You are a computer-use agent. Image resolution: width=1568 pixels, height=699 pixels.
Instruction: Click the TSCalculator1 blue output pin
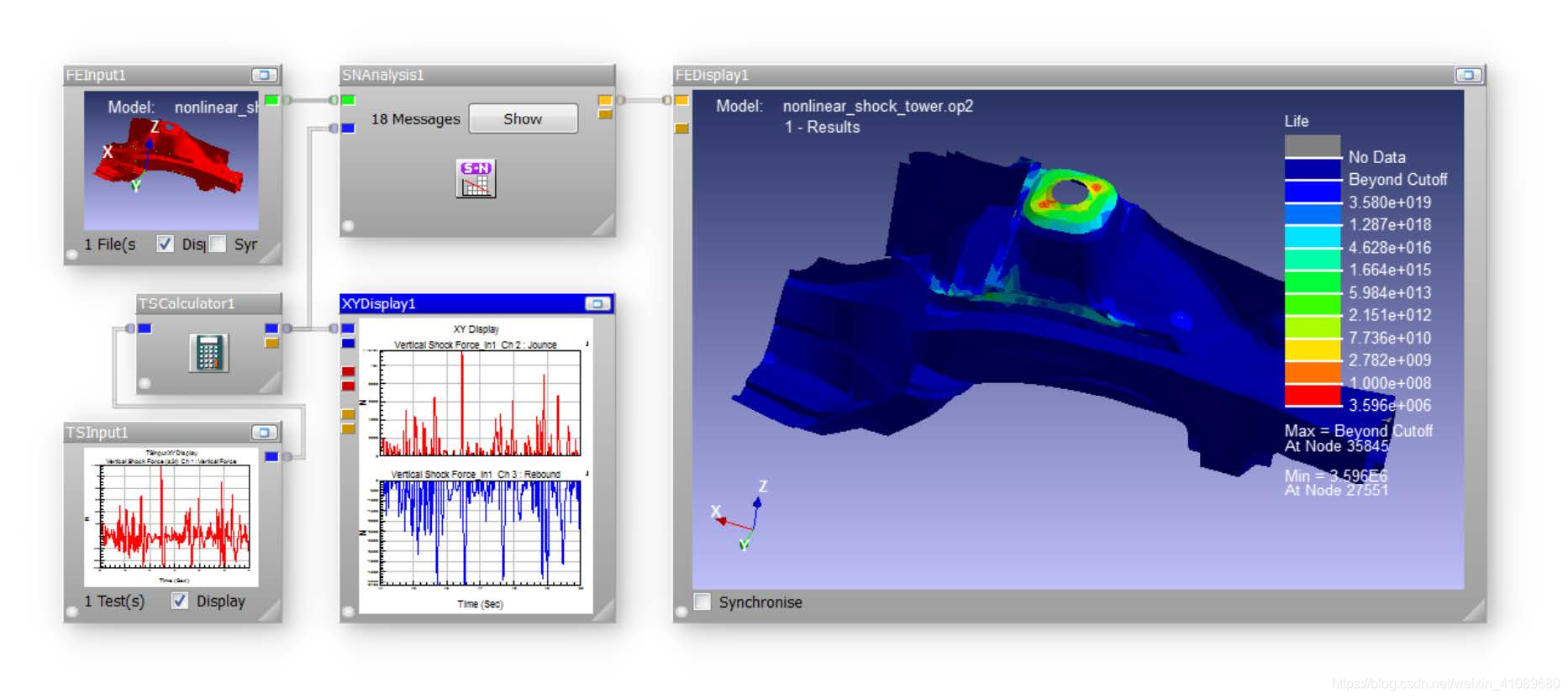[271, 328]
